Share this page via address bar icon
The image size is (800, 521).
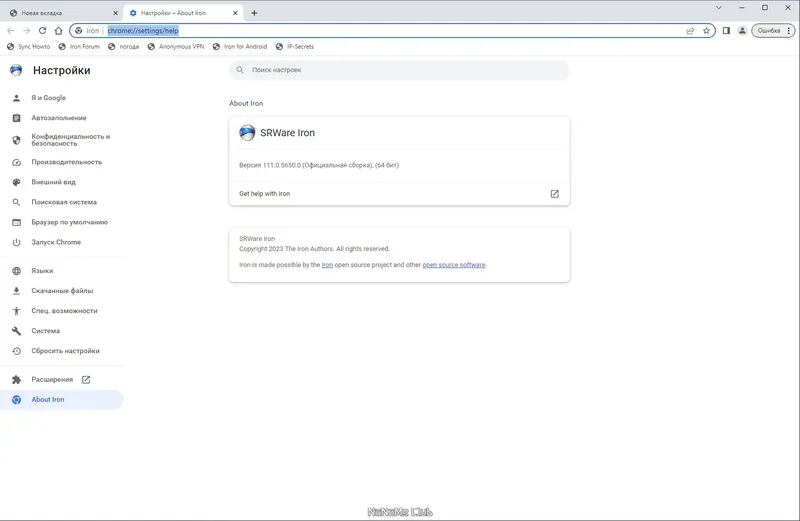click(690, 31)
